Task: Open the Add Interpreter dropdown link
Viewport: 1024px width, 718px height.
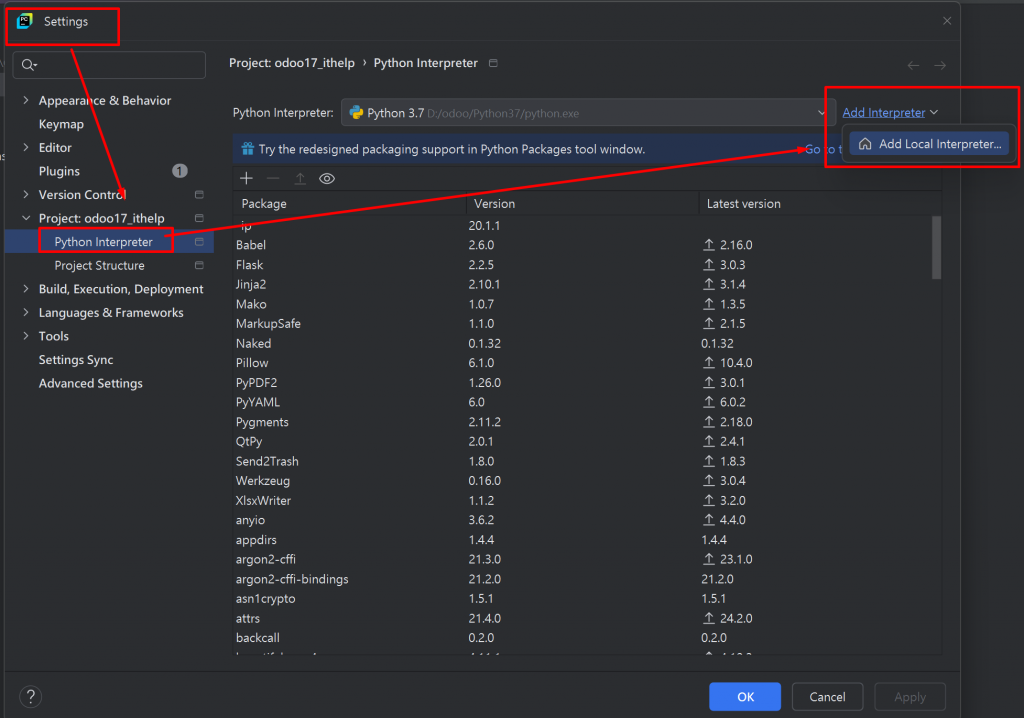Action: click(889, 112)
